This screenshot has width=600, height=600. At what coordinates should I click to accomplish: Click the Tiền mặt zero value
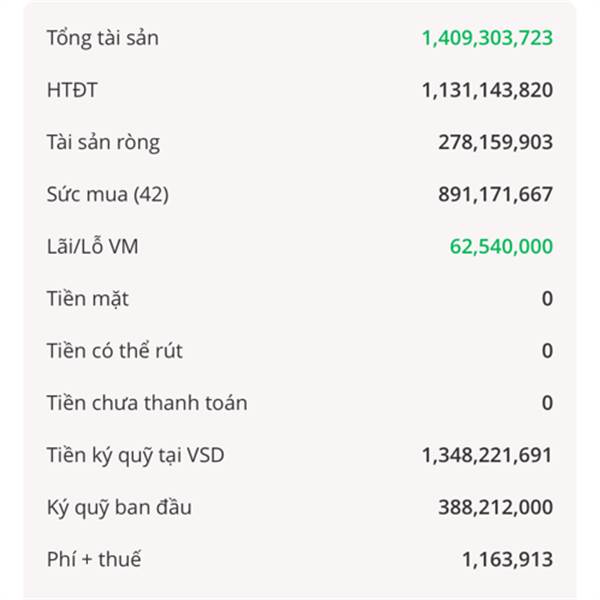tap(547, 299)
